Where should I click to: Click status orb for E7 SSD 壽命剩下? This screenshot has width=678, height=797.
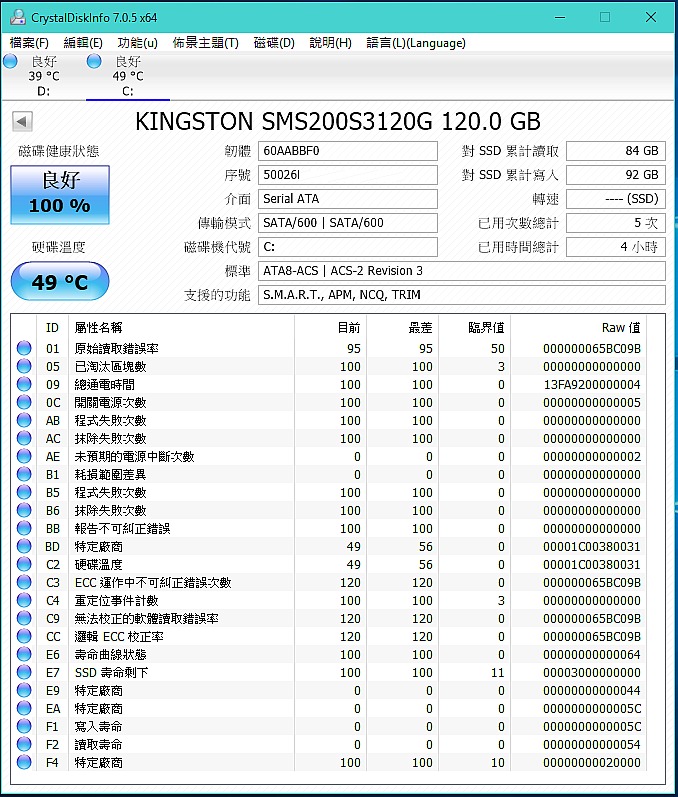[24, 672]
